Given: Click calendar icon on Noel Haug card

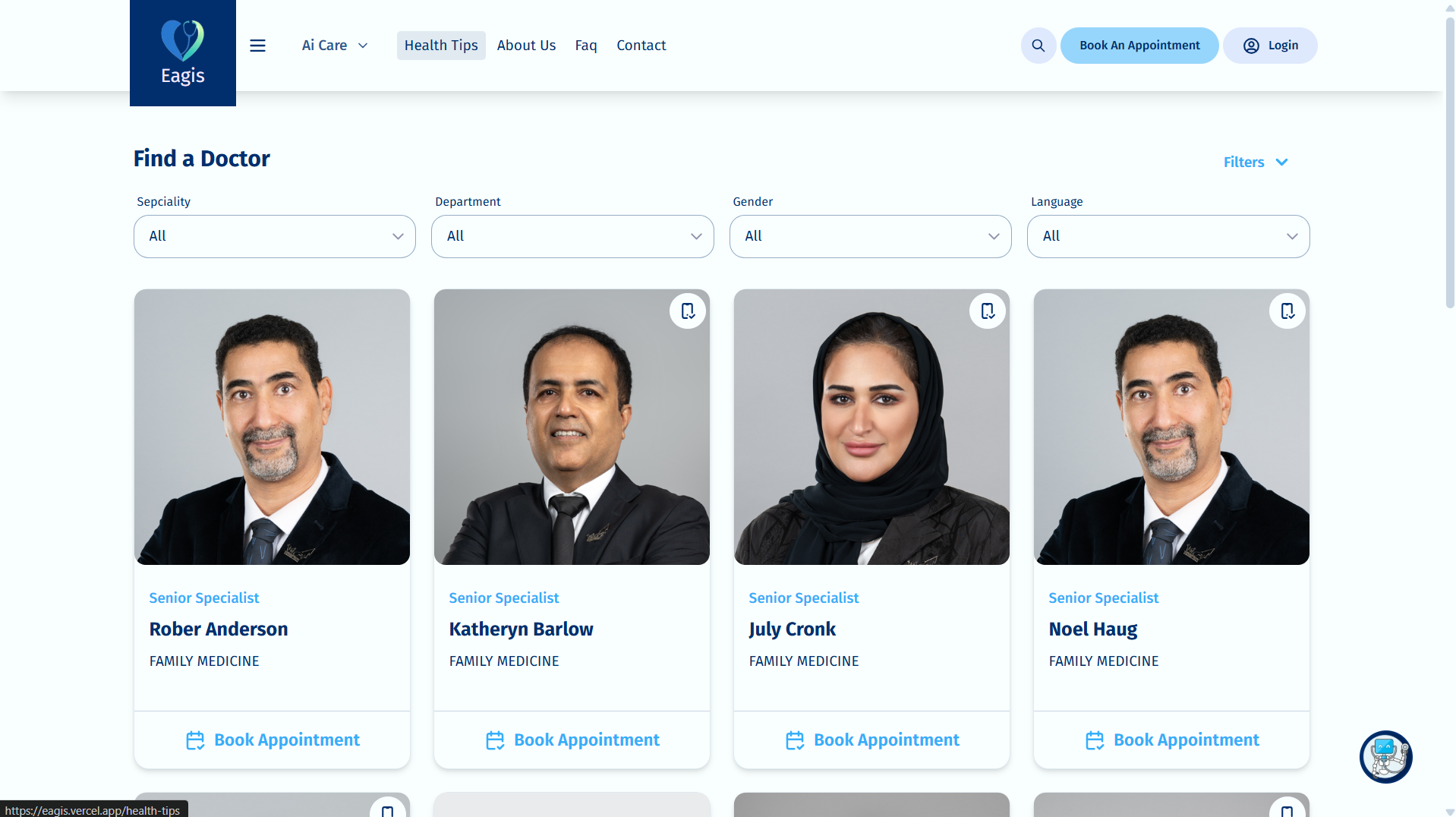Looking at the screenshot, I should coord(1095,740).
